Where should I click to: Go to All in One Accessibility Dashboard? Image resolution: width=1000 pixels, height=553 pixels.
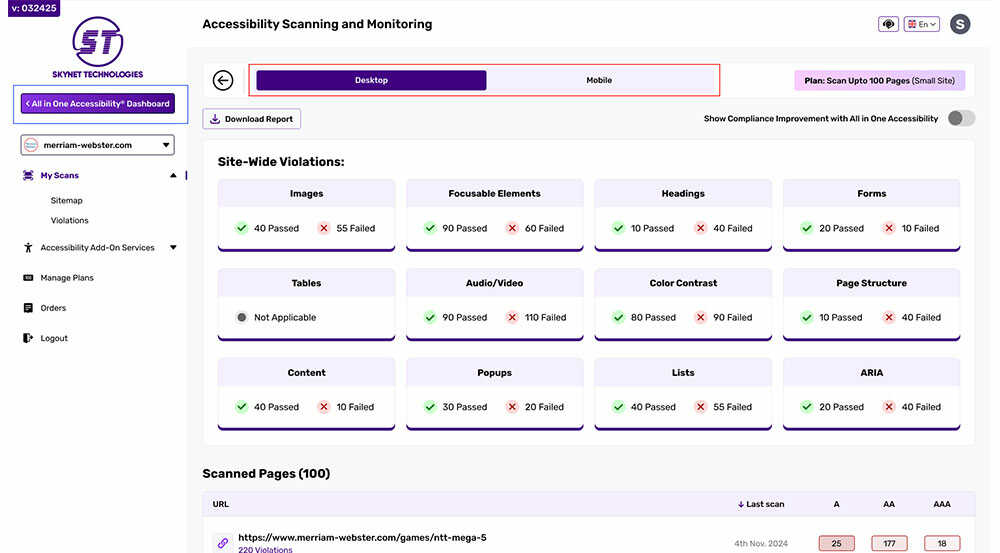coord(98,103)
